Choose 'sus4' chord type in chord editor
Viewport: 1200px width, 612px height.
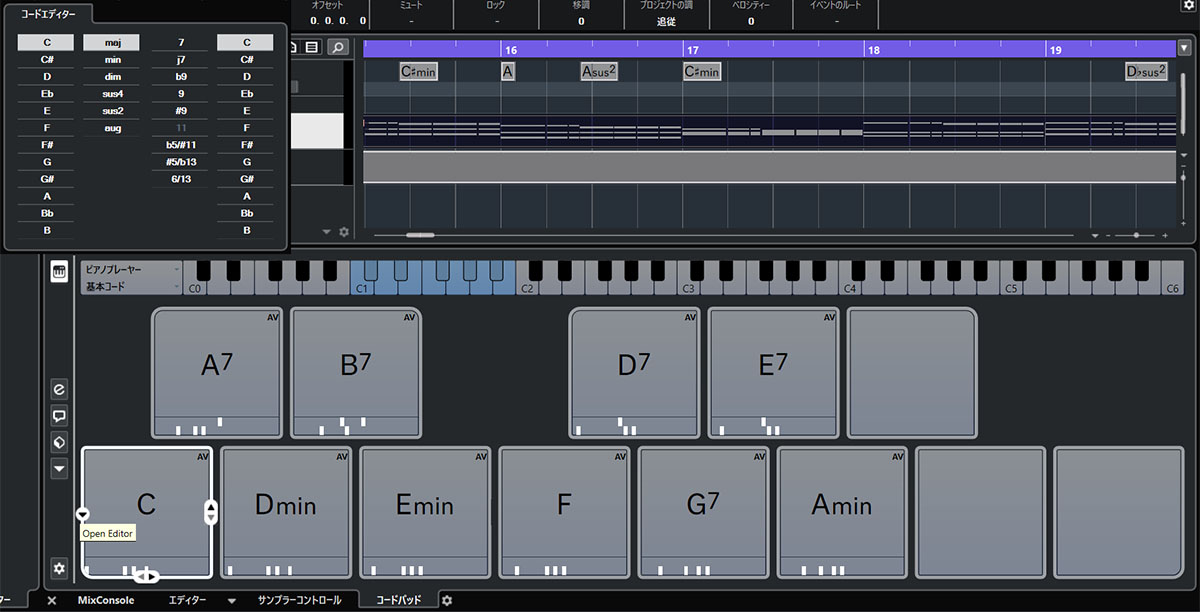113,94
